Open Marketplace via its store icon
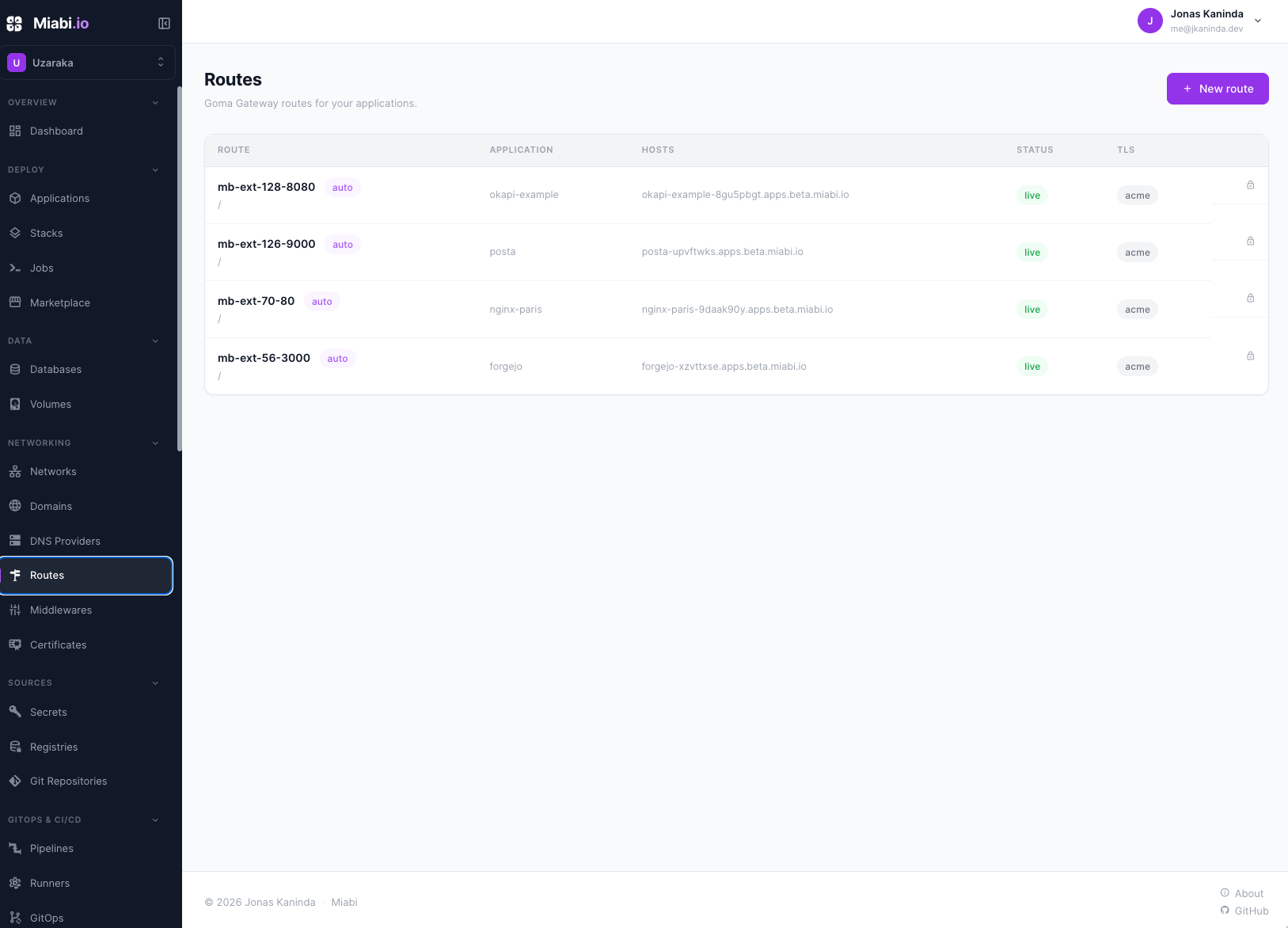1288x928 pixels. point(15,302)
